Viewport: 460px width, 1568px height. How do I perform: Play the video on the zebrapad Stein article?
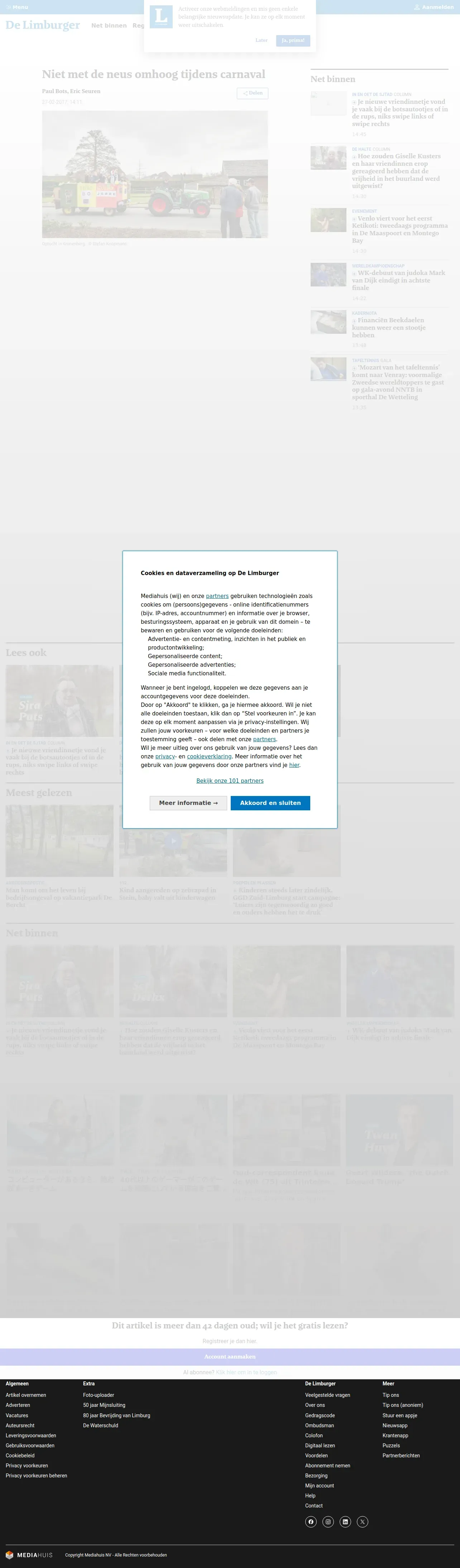click(x=173, y=841)
